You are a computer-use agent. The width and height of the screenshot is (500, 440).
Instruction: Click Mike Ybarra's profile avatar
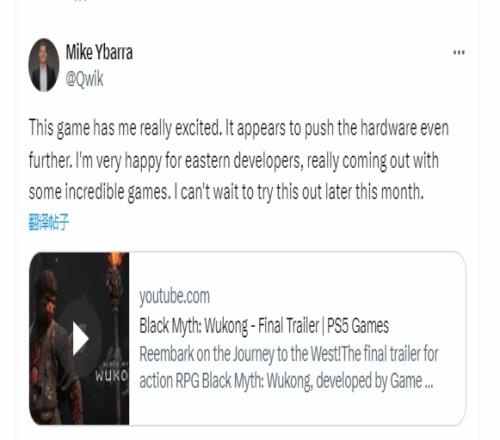pyautogui.click(x=44, y=65)
